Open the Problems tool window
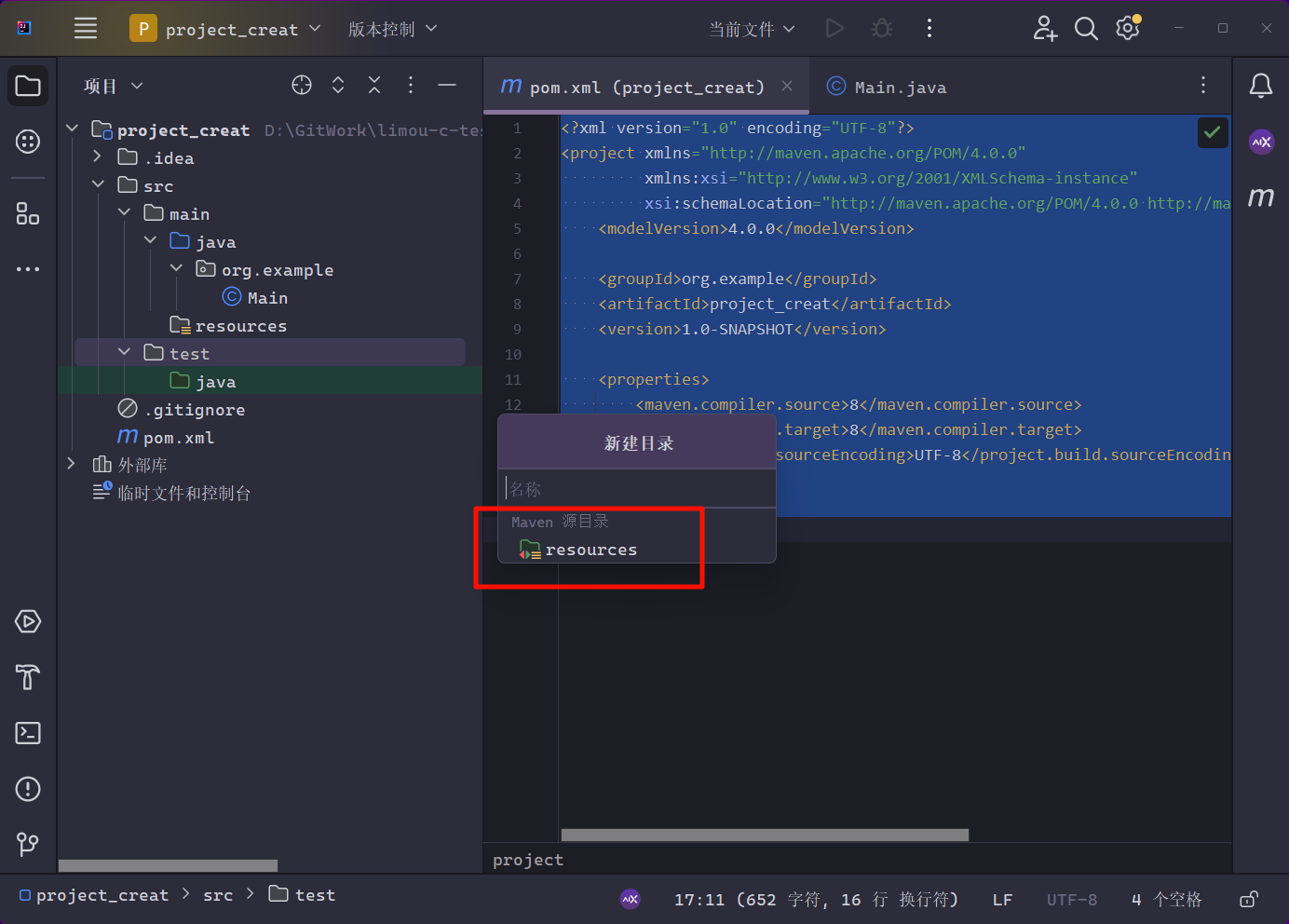This screenshot has width=1289, height=924. tap(28, 789)
